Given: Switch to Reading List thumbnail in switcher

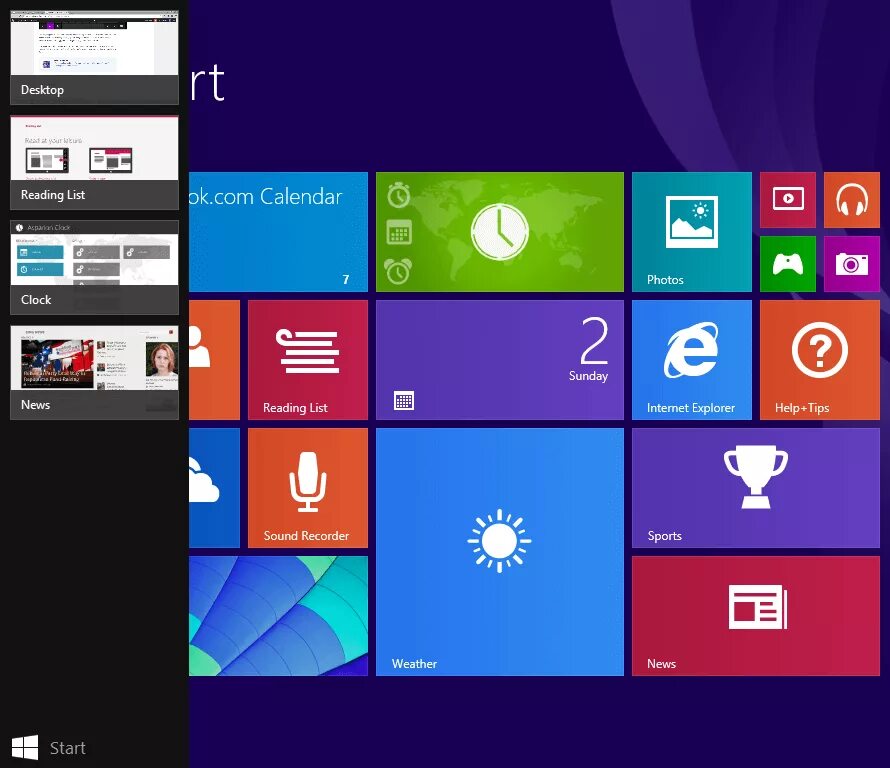Looking at the screenshot, I should 94,163.
